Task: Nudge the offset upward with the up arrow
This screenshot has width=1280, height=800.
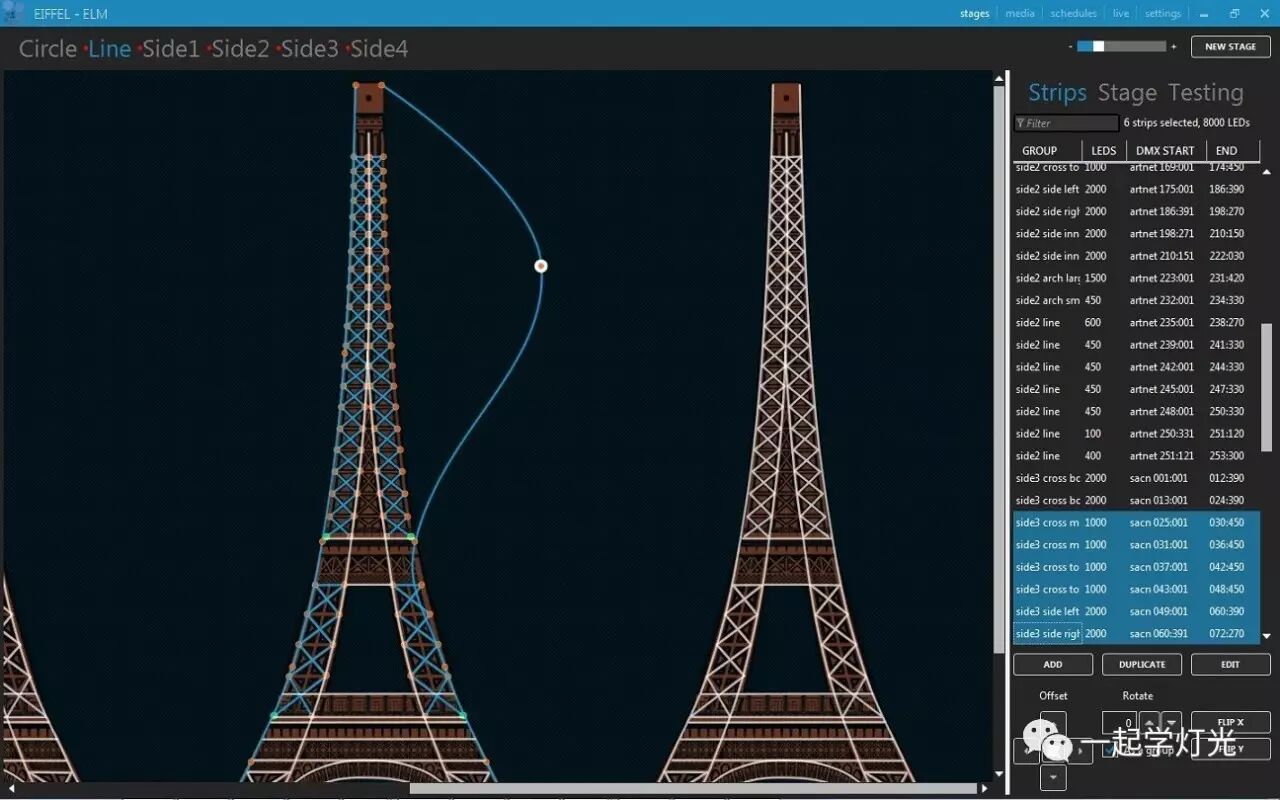Action: (1053, 723)
